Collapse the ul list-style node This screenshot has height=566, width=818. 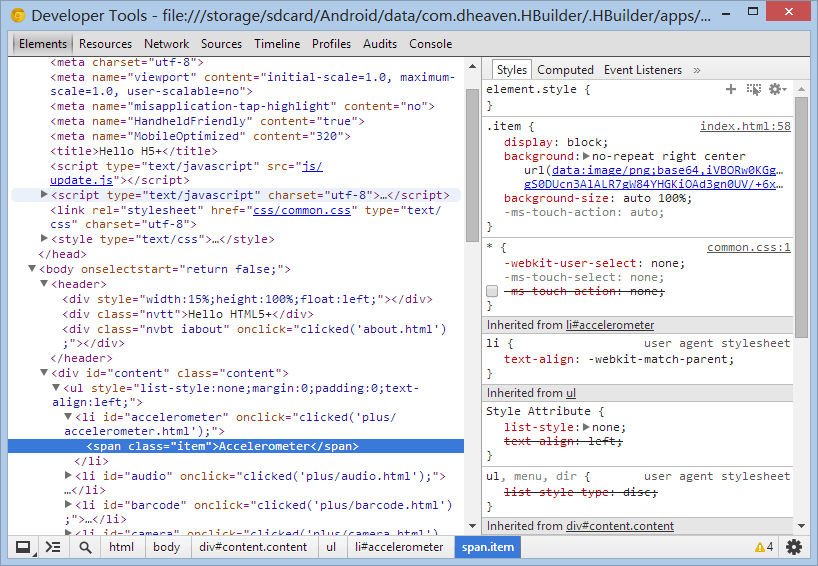(56, 388)
